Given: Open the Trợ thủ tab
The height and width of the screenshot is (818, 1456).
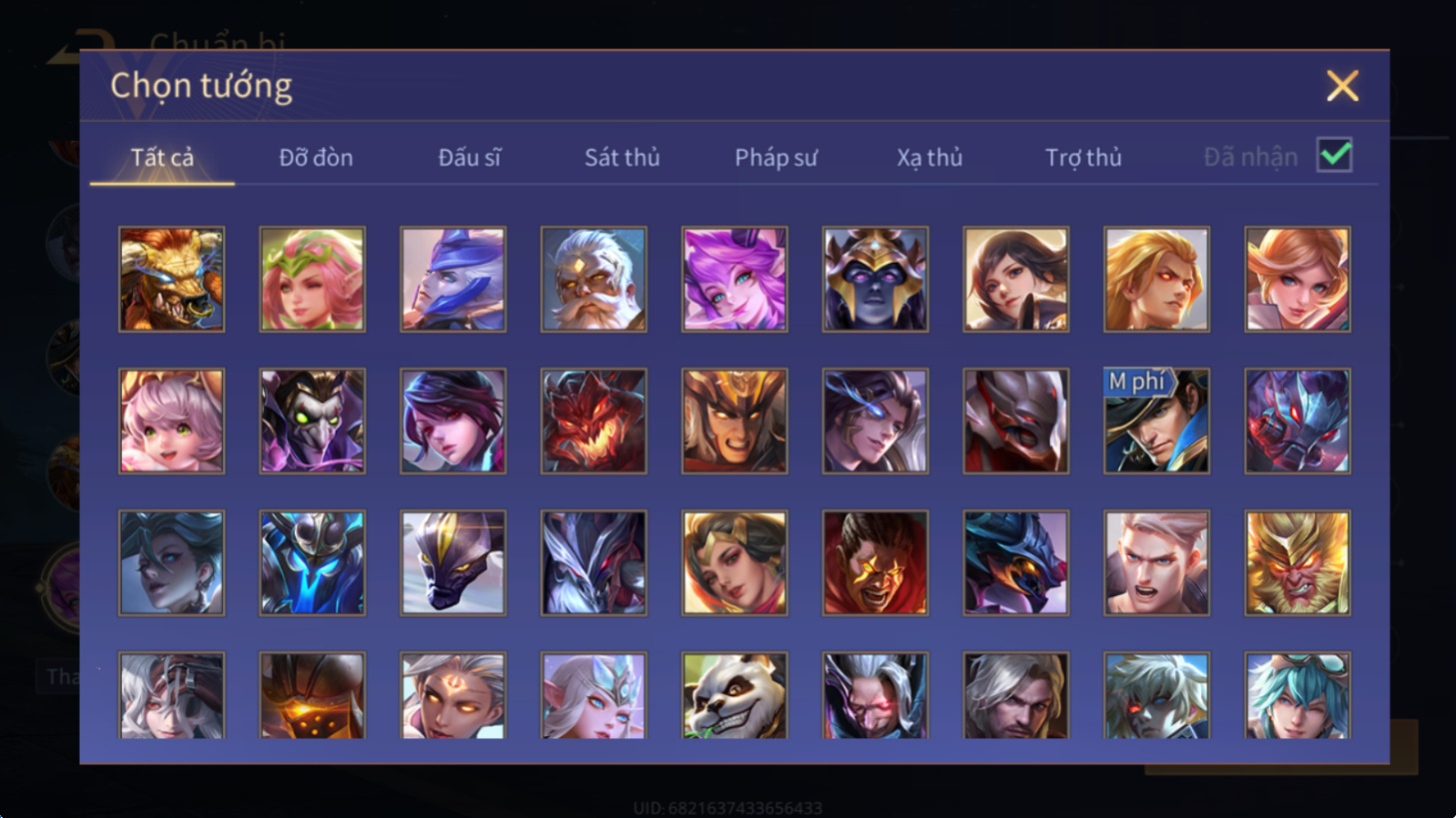Looking at the screenshot, I should (1083, 157).
